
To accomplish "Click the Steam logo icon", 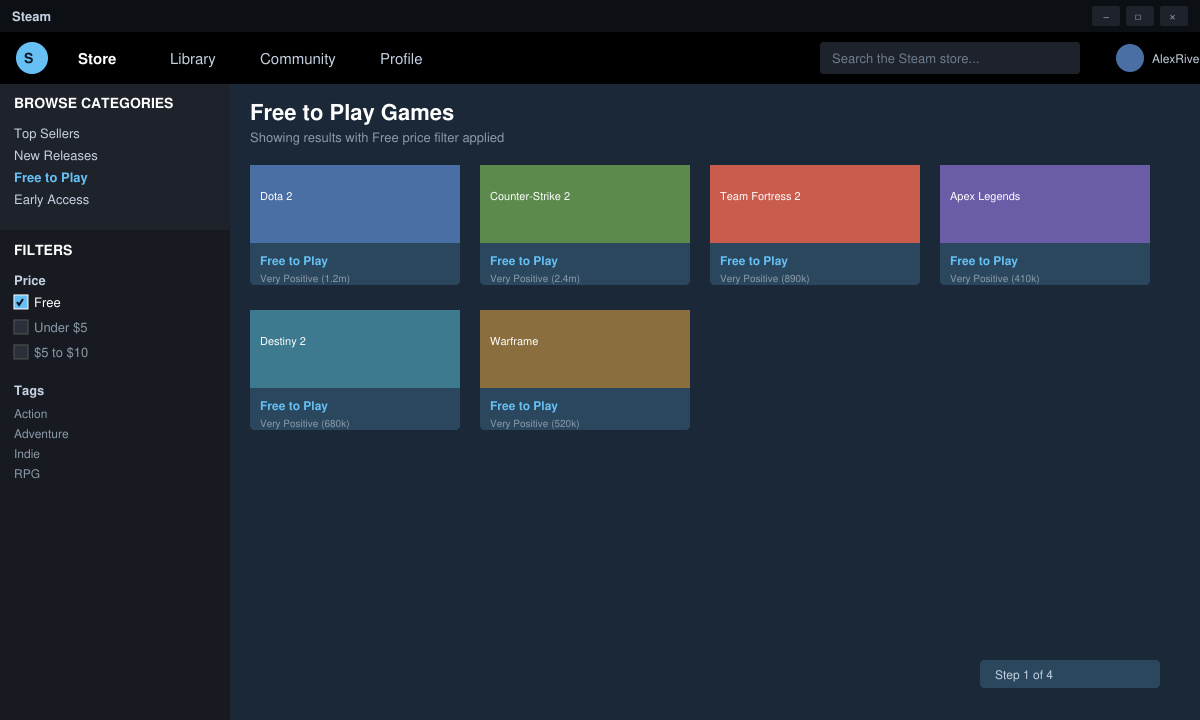I will pyautogui.click(x=32, y=58).
